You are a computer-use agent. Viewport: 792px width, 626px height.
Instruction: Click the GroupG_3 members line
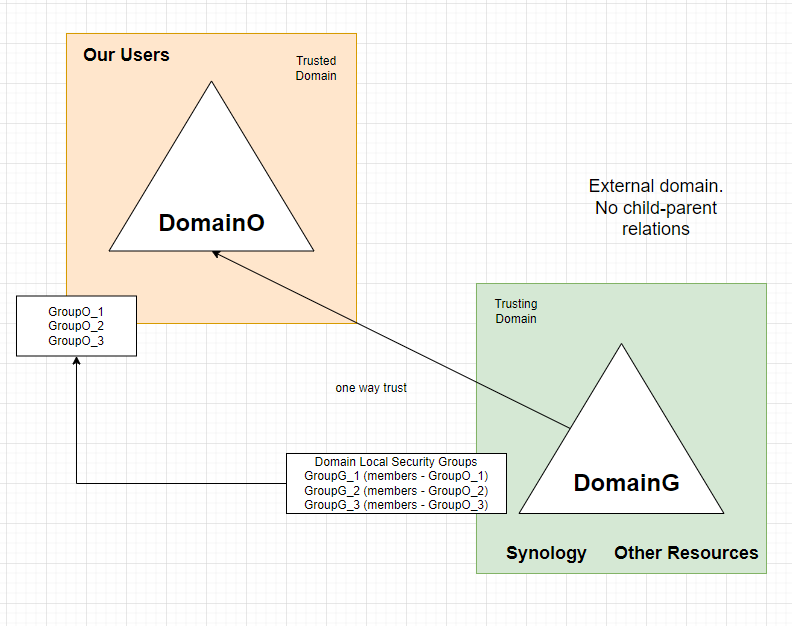pyautogui.click(x=396, y=505)
